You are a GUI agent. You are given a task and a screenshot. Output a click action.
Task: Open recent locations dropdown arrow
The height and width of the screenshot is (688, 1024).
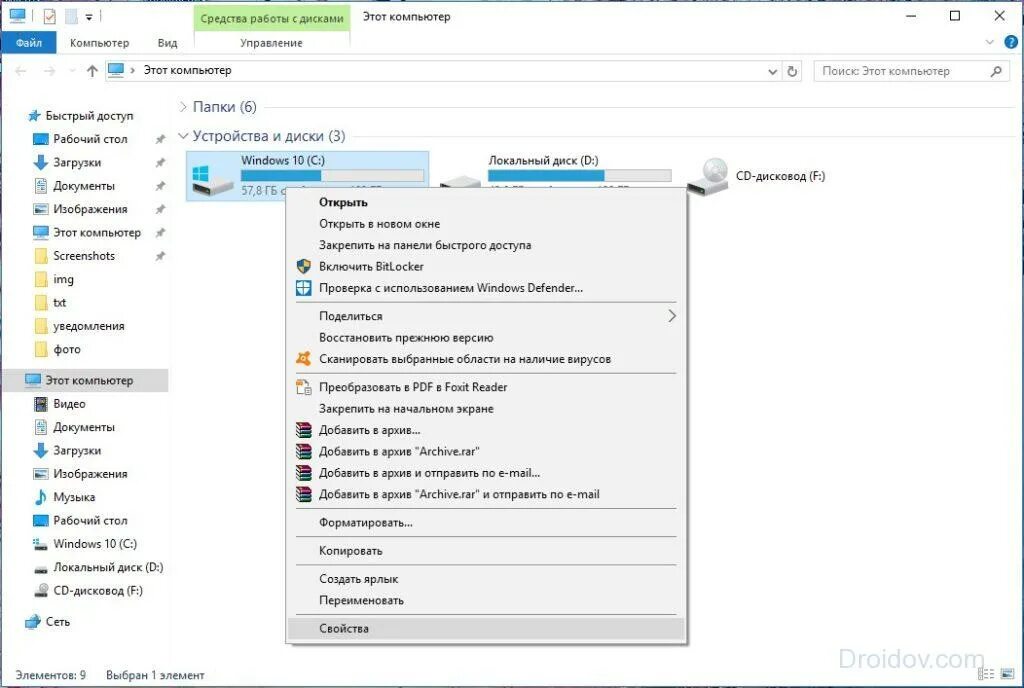[72, 70]
